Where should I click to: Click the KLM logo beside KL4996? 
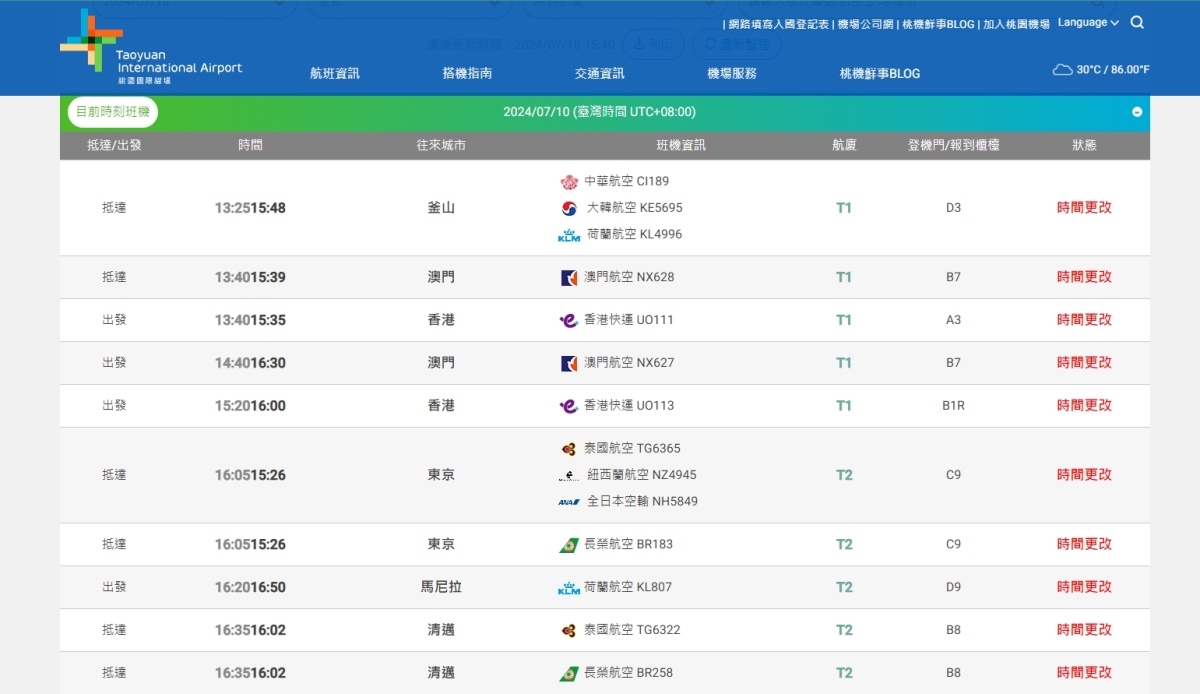point(569,235)
